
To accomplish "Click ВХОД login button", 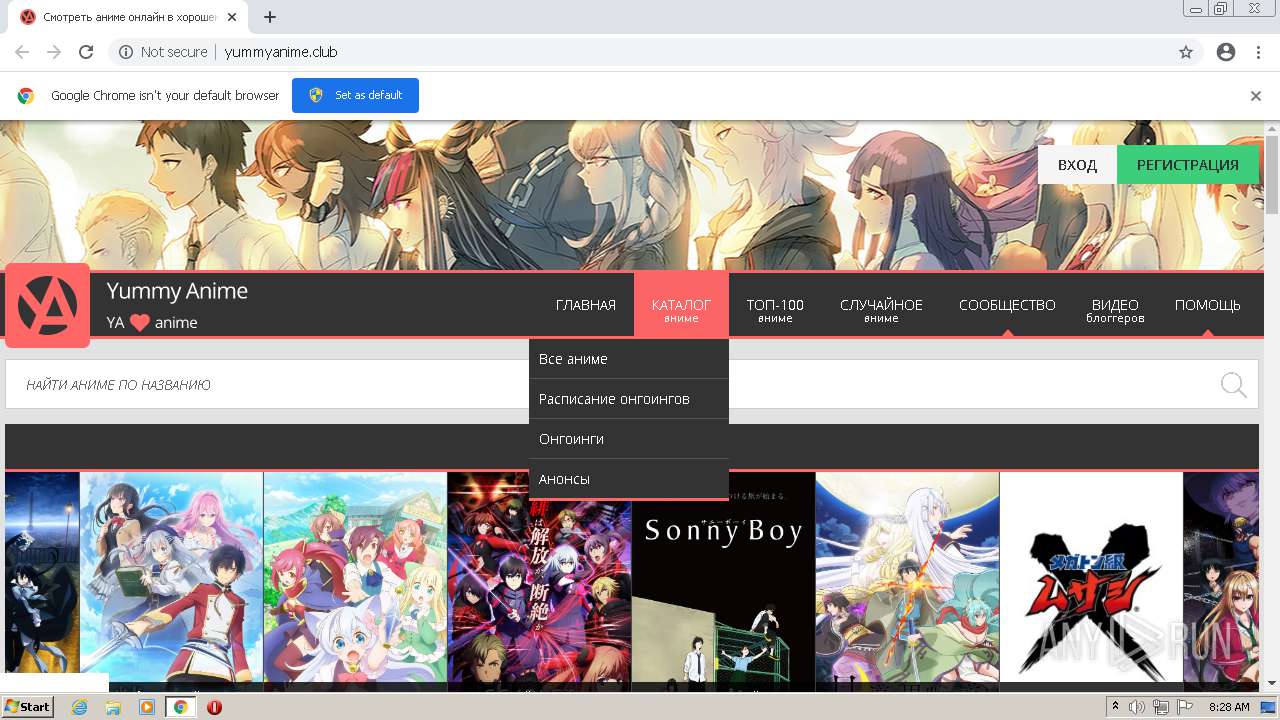I will (1077, 165).
